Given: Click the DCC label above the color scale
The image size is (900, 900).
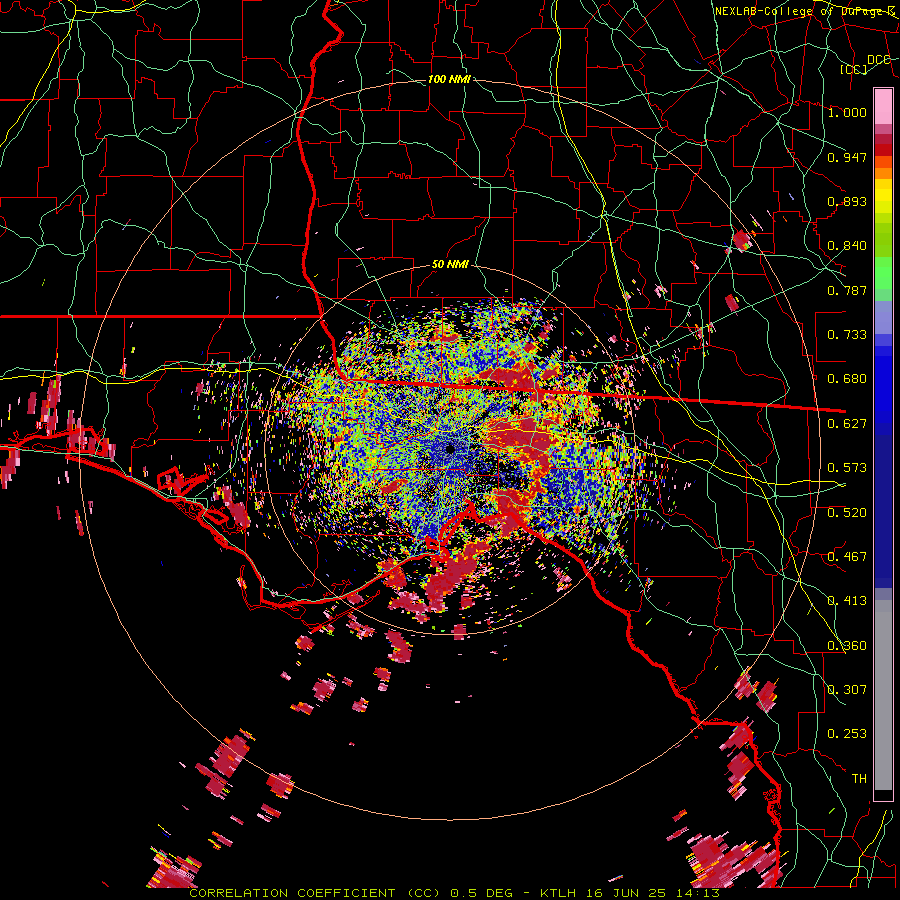Looking at the screenshot, I should click(x=879, y=60).
